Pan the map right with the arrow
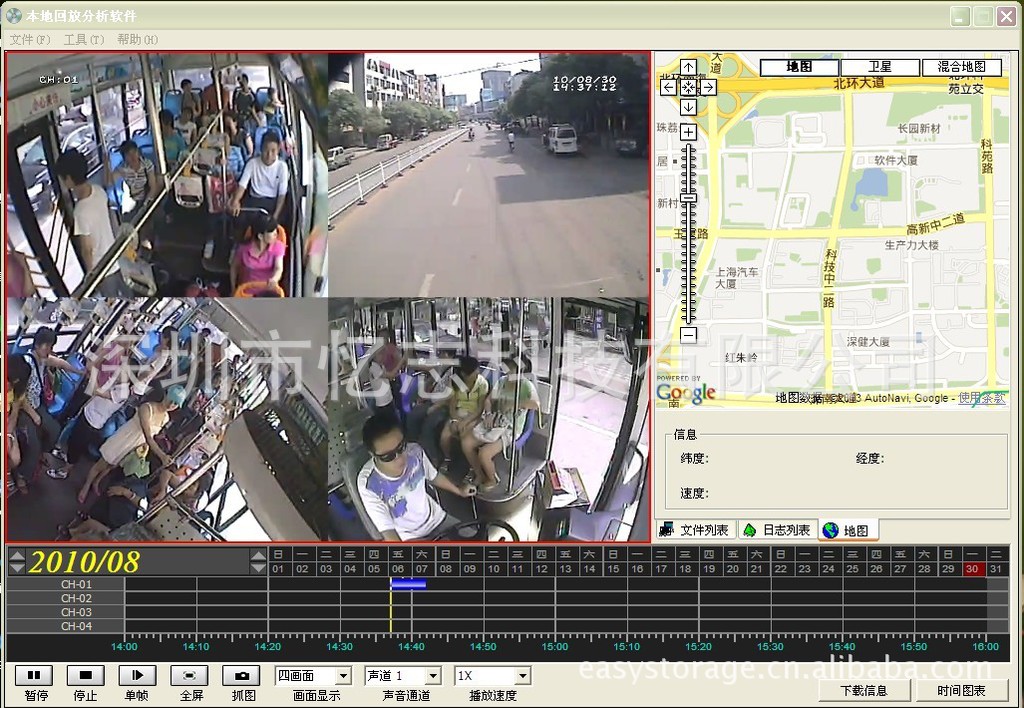 coord(709,88)
